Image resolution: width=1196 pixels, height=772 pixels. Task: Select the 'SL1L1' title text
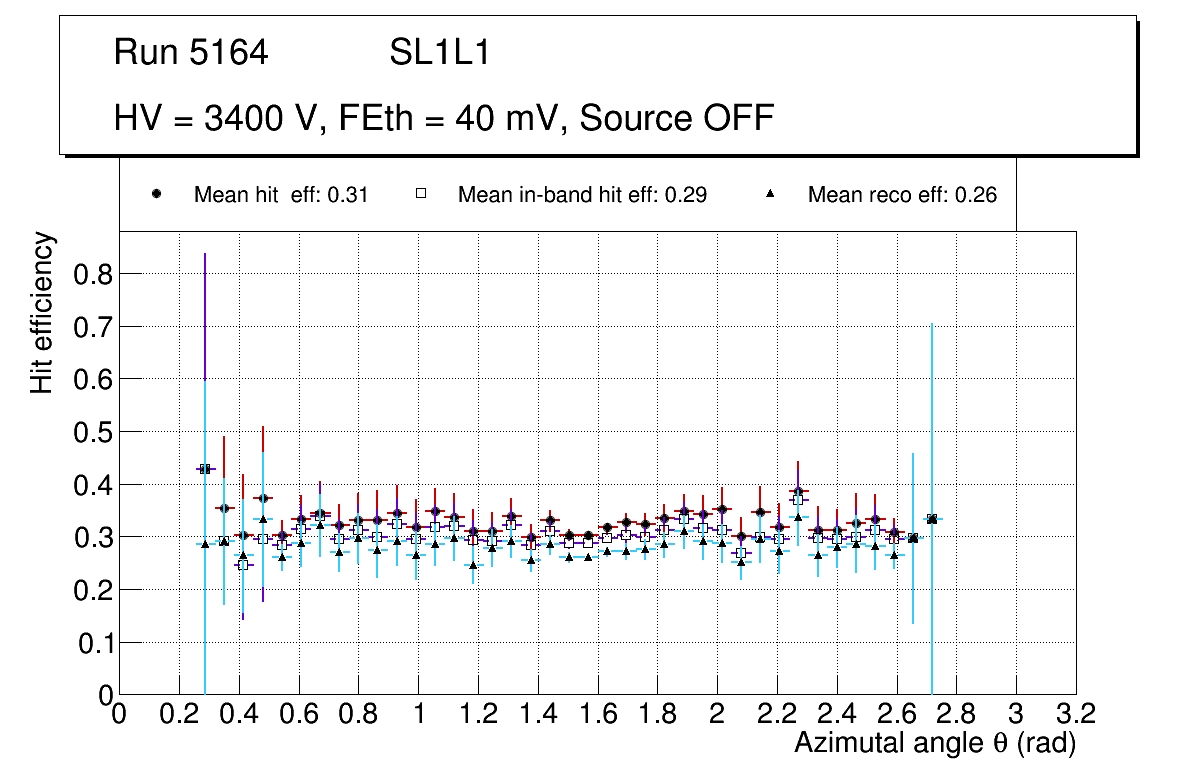pos(439,53)
